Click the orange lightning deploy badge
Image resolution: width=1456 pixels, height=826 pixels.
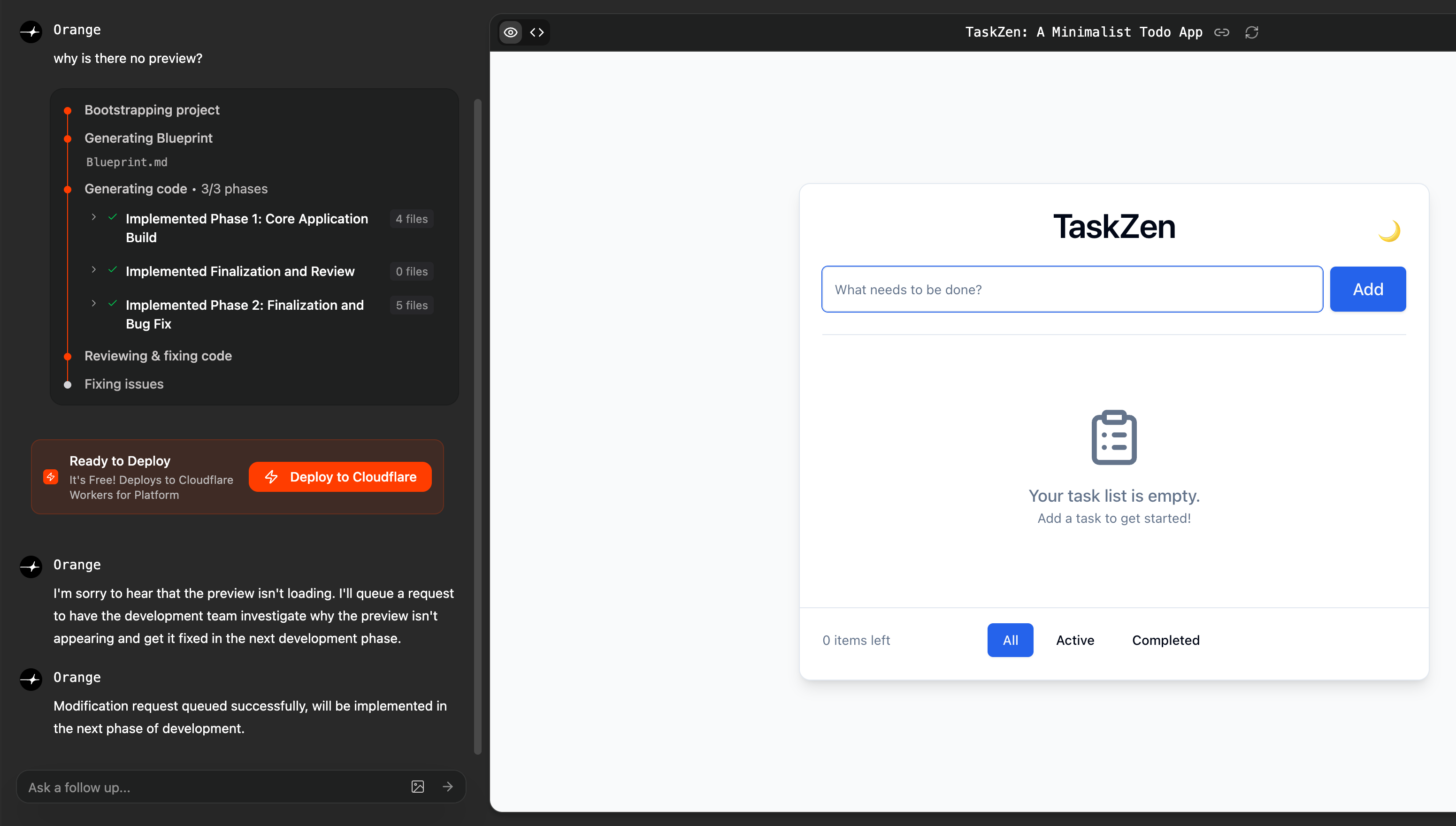pos(51,476)
